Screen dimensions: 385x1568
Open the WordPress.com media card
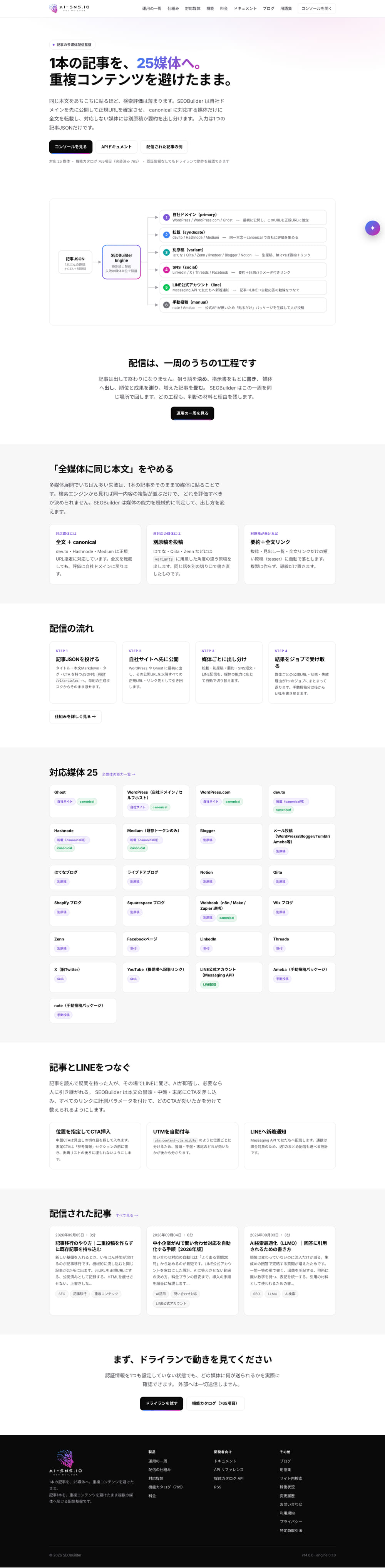click(229, 801)
